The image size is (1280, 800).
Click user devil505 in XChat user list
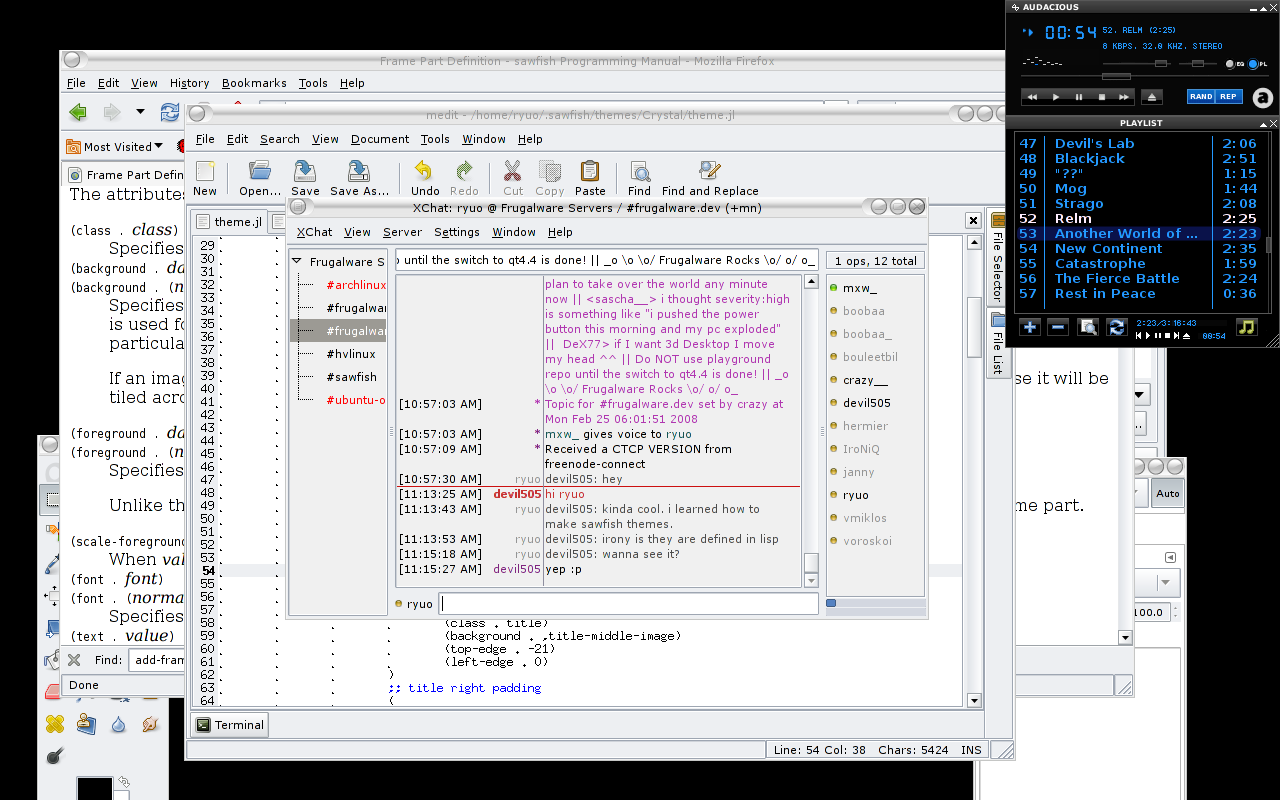[x=866, y=403]
